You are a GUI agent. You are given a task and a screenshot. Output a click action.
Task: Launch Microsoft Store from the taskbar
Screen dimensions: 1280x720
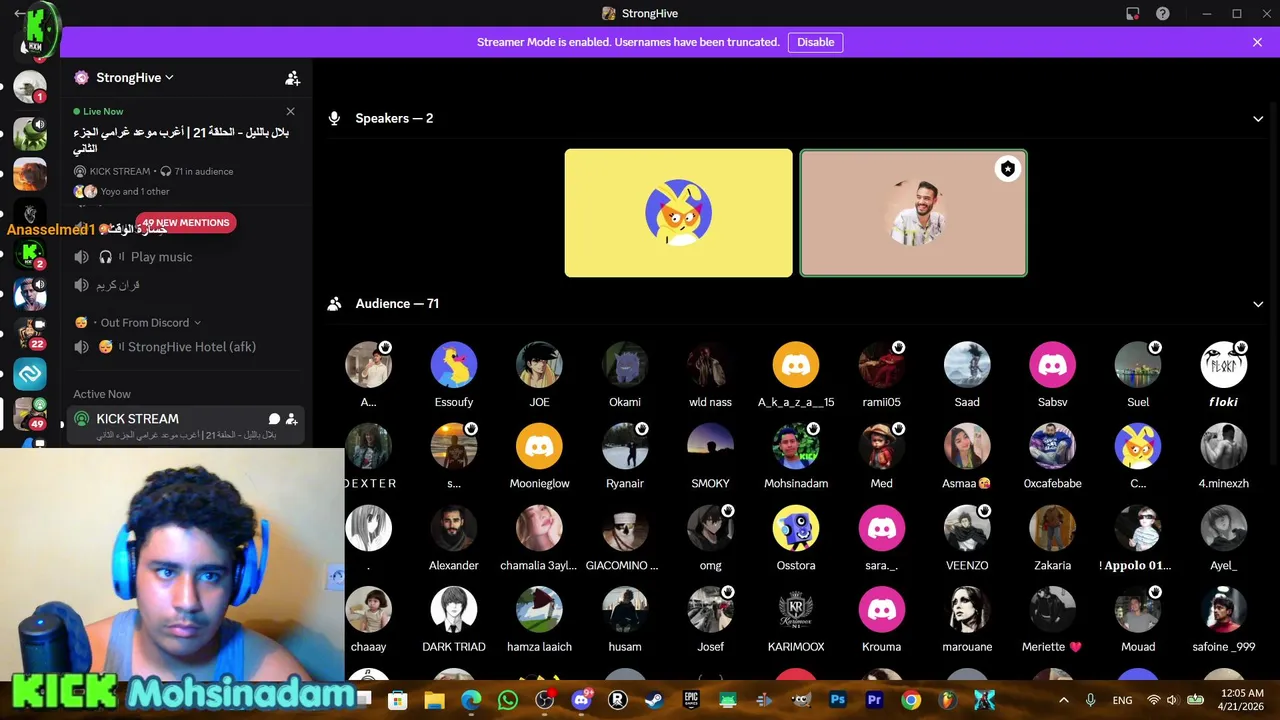[x=398, y=700]
